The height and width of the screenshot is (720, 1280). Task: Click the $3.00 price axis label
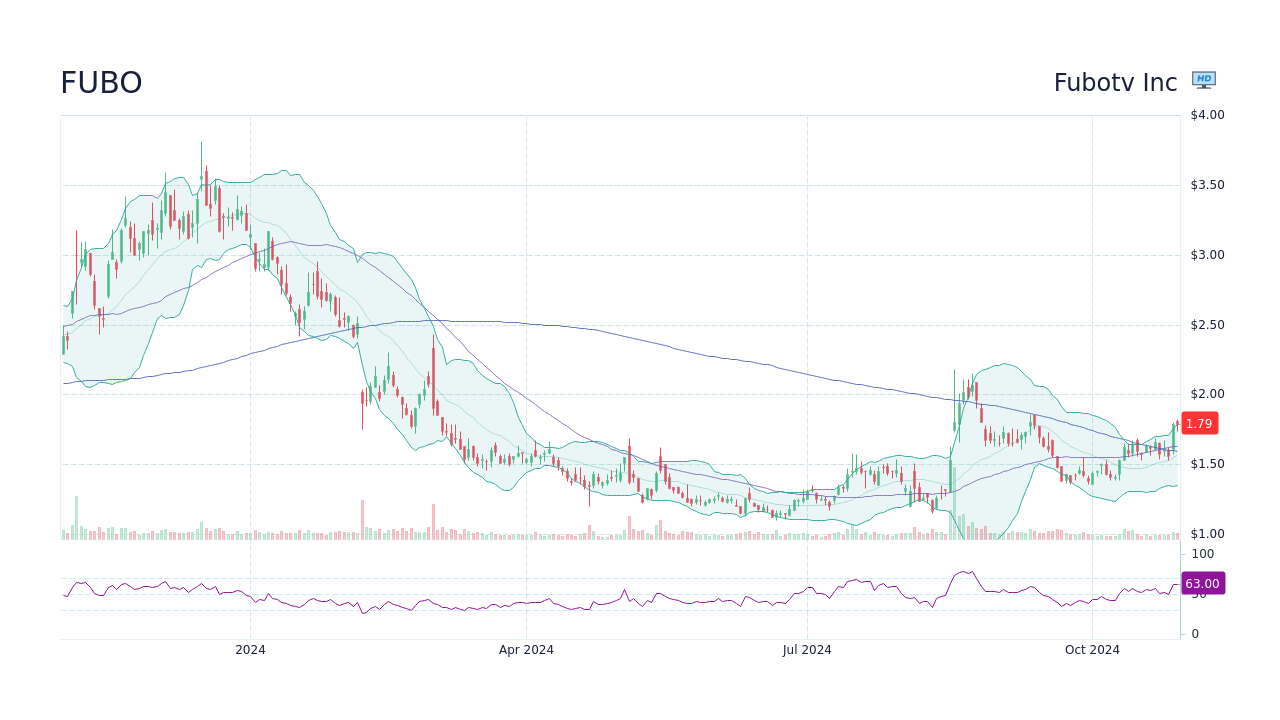click(x=1207, y=255)
